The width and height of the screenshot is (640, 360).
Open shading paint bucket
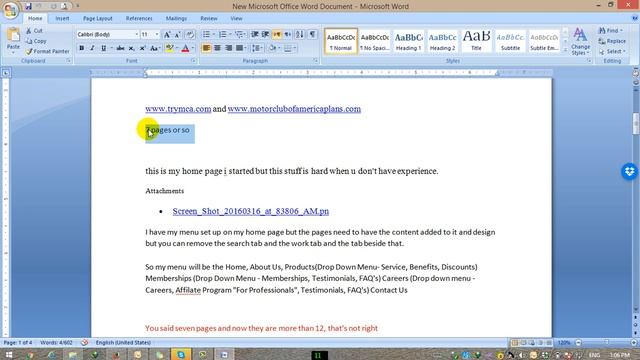coord(273,48)
